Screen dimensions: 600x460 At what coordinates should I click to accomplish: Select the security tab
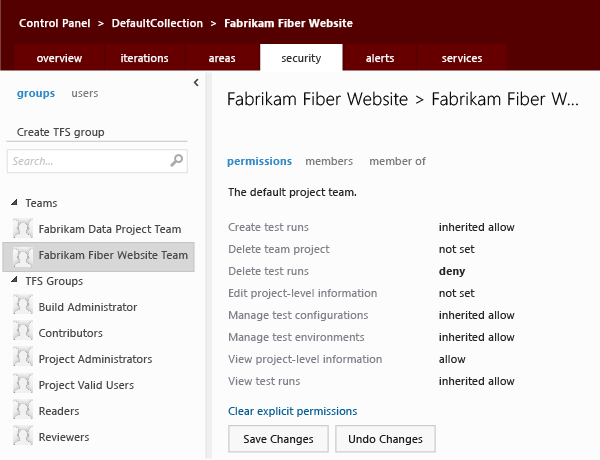click(301, 58)
